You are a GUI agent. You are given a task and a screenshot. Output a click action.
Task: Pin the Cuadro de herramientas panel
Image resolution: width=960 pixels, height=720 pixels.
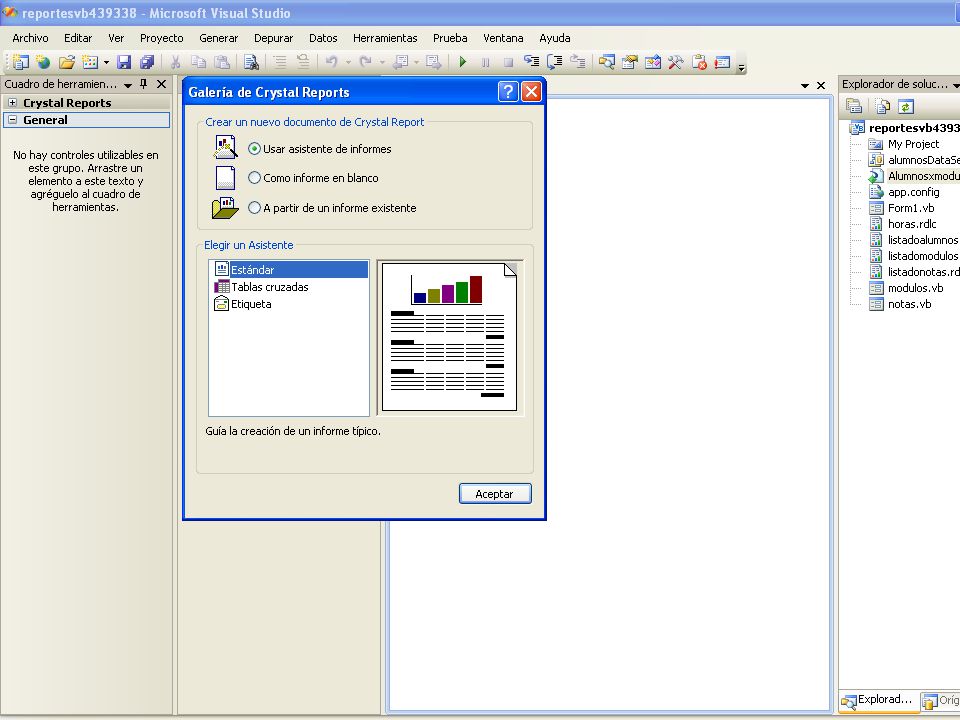[x=143, y=84]
